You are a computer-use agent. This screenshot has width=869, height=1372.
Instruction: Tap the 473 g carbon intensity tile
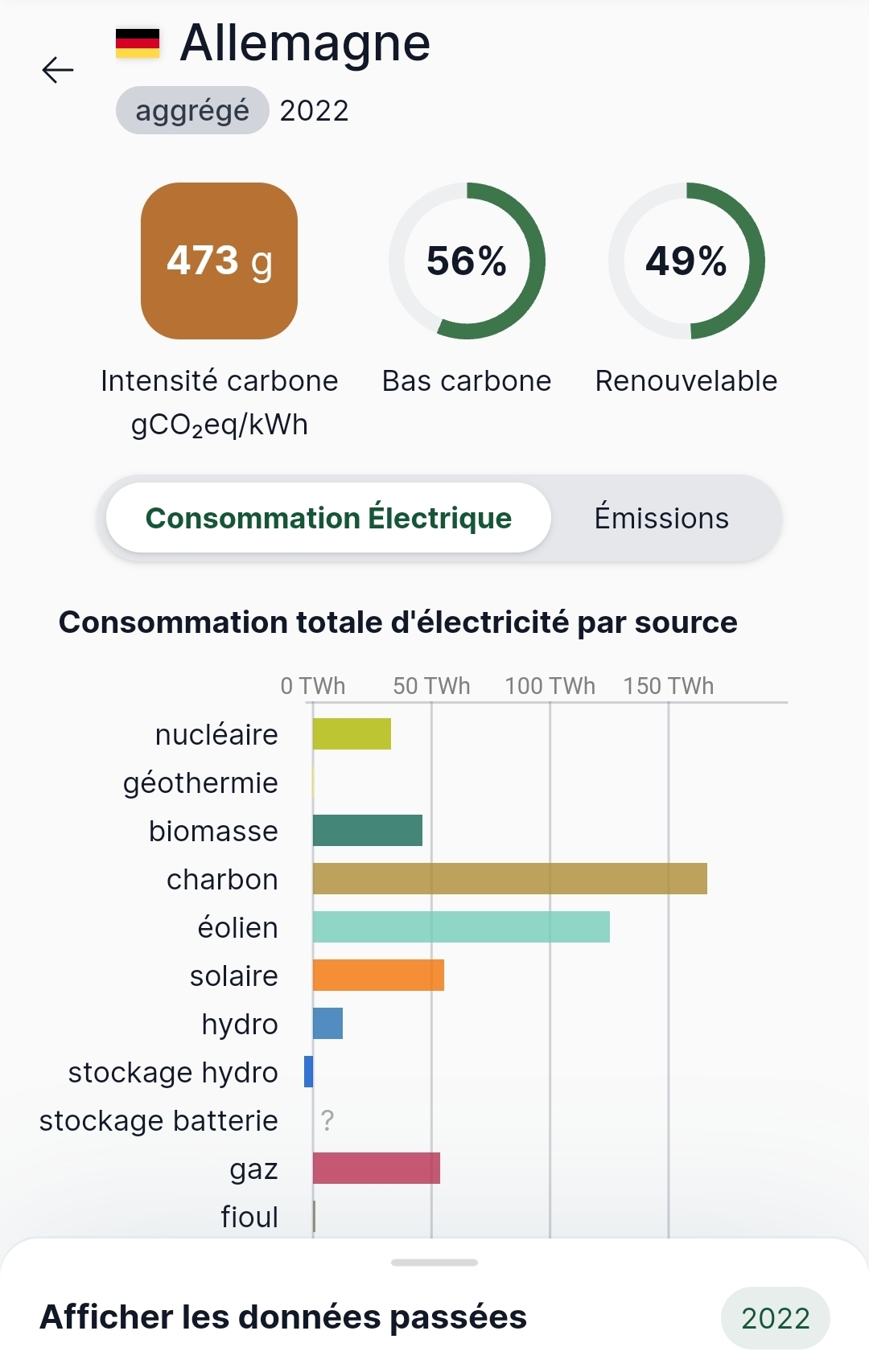[x=219, y=261]
